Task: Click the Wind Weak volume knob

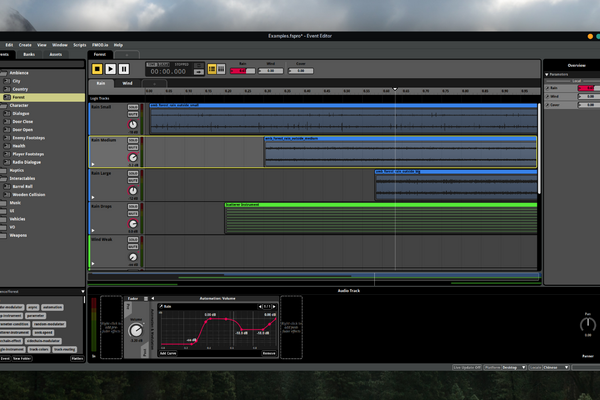Action: (x=133, y=257)
